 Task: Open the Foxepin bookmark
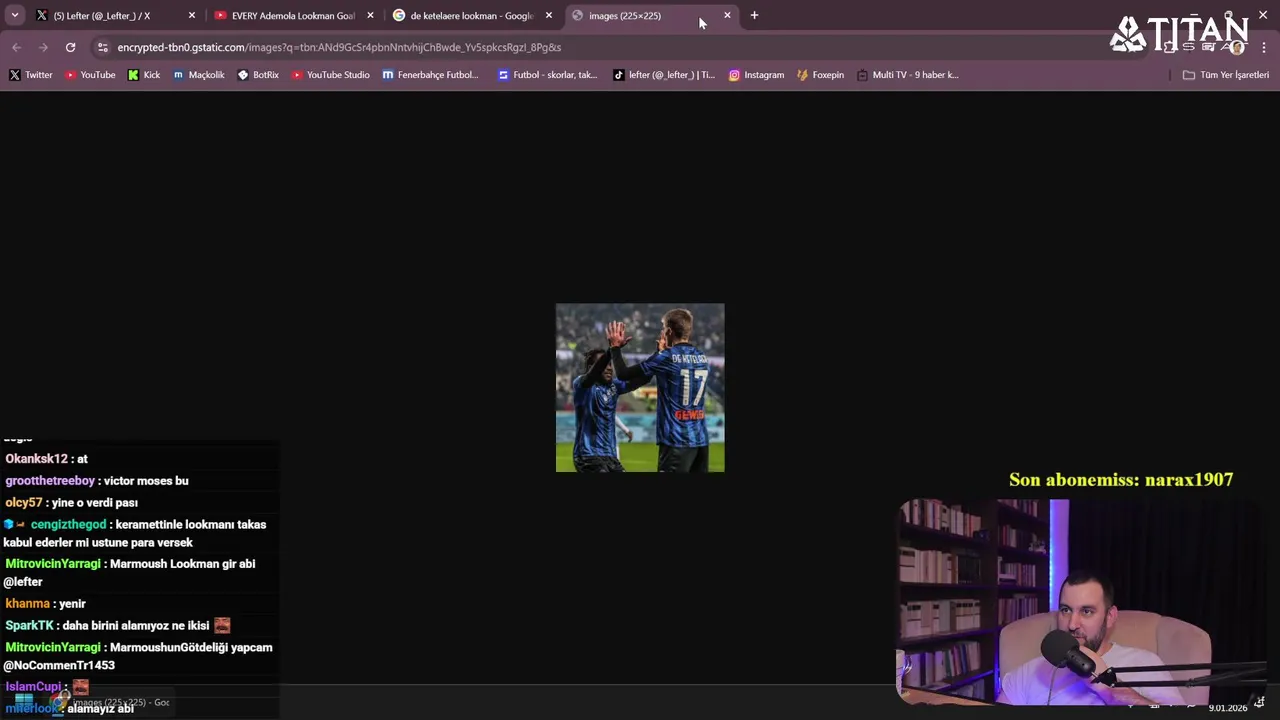tap(820, 75)
